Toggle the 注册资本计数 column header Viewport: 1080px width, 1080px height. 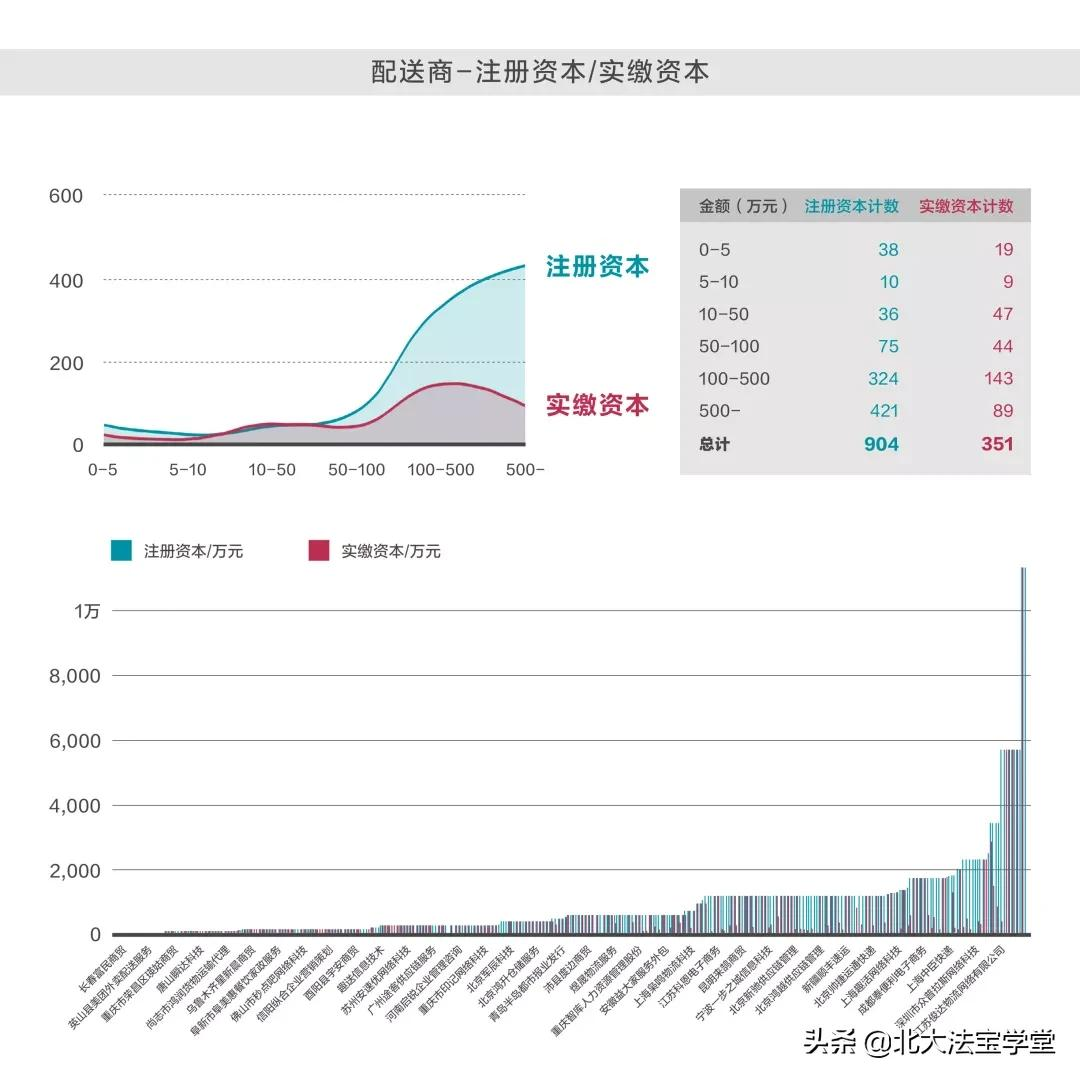851,206
